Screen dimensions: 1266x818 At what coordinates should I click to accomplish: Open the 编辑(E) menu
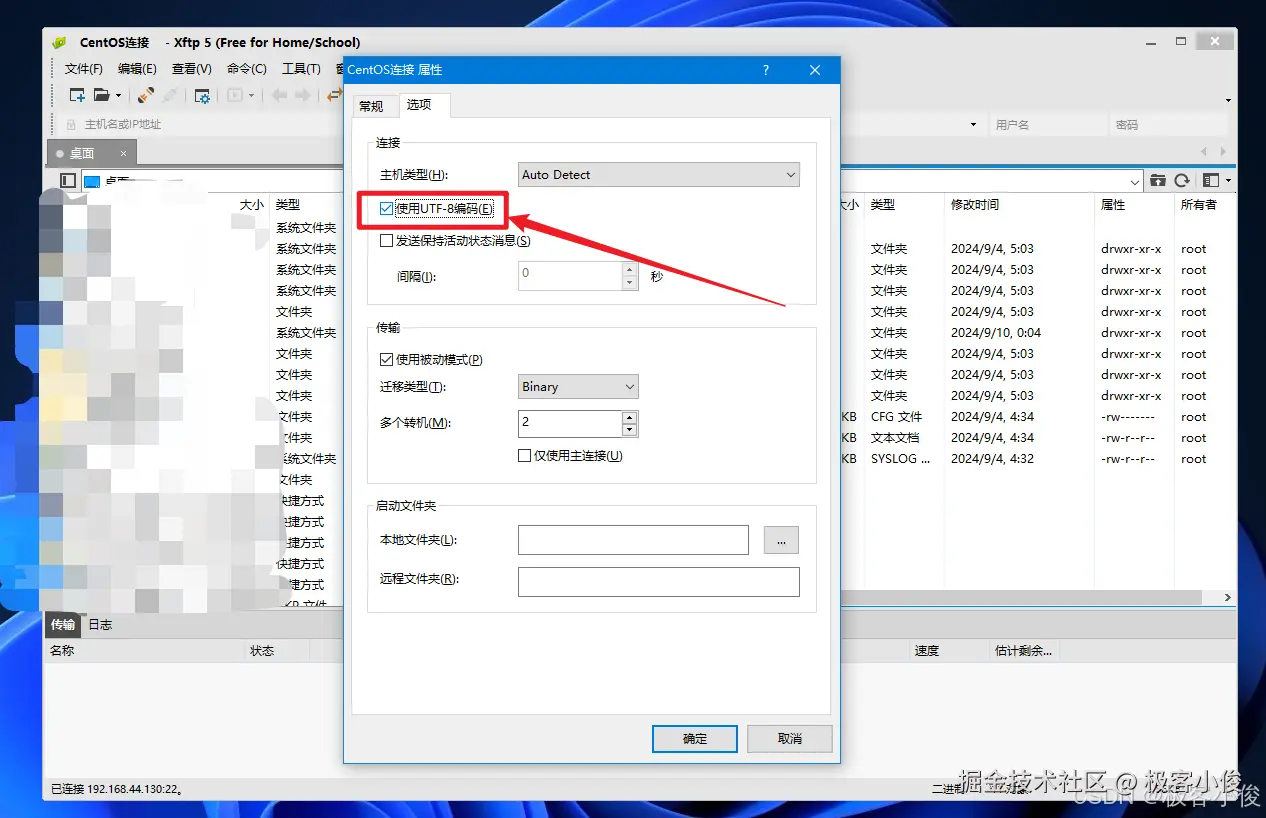point(137,69)
